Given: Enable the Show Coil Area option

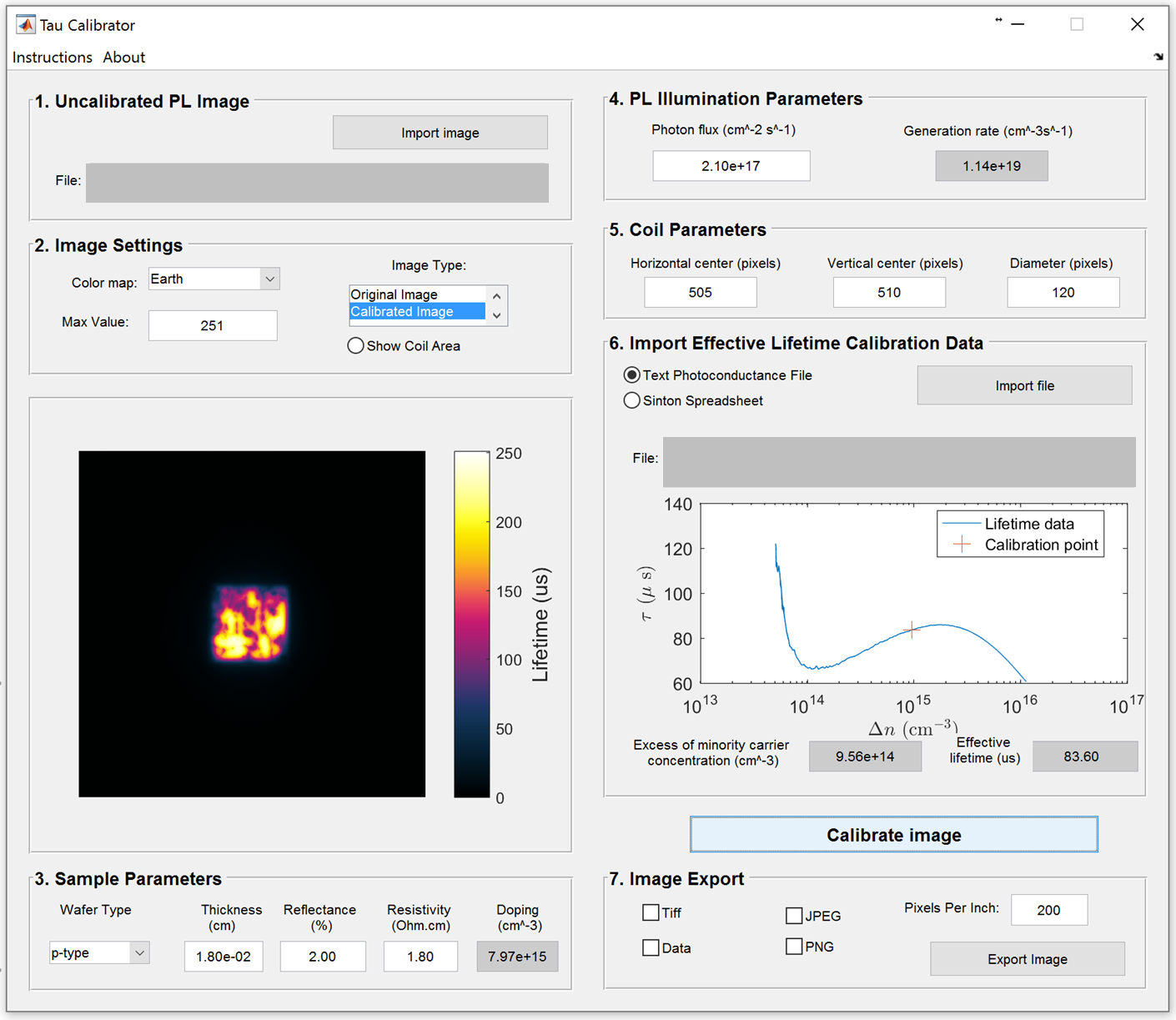Looking at the screenshot, I should click(356, 346).
